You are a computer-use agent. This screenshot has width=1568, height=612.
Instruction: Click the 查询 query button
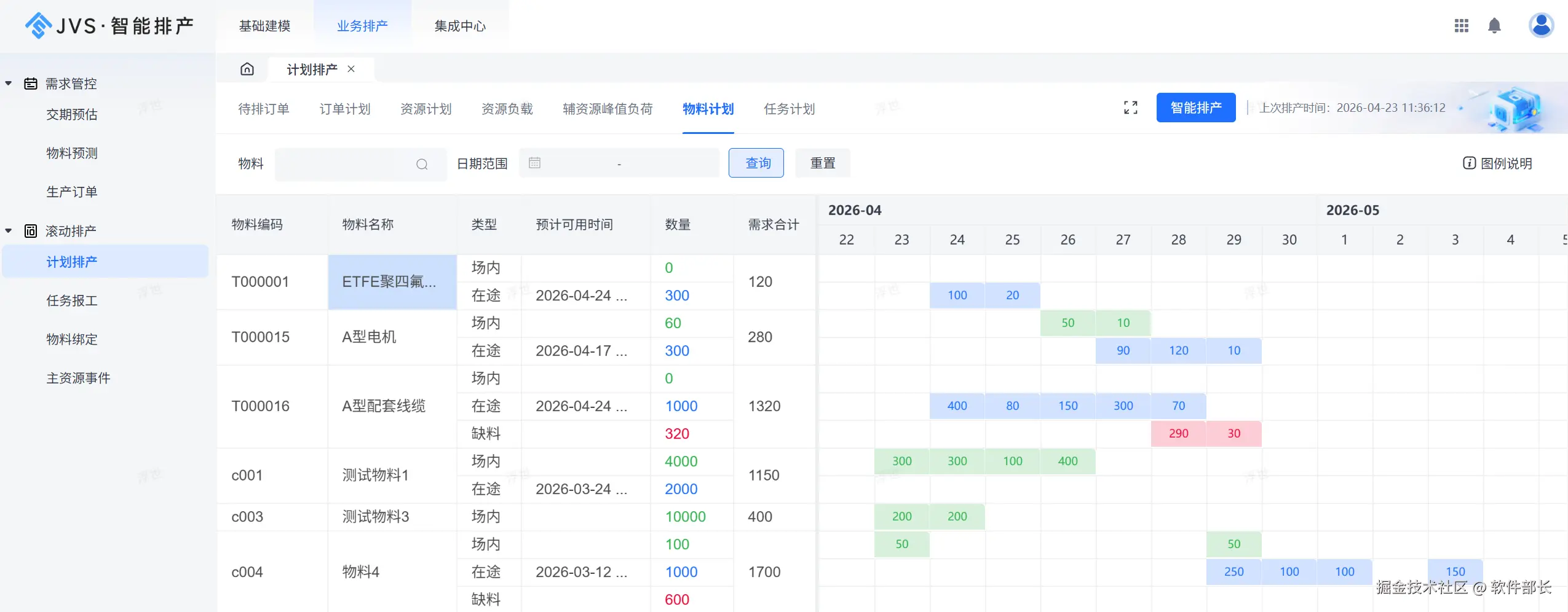pos(756,163)
